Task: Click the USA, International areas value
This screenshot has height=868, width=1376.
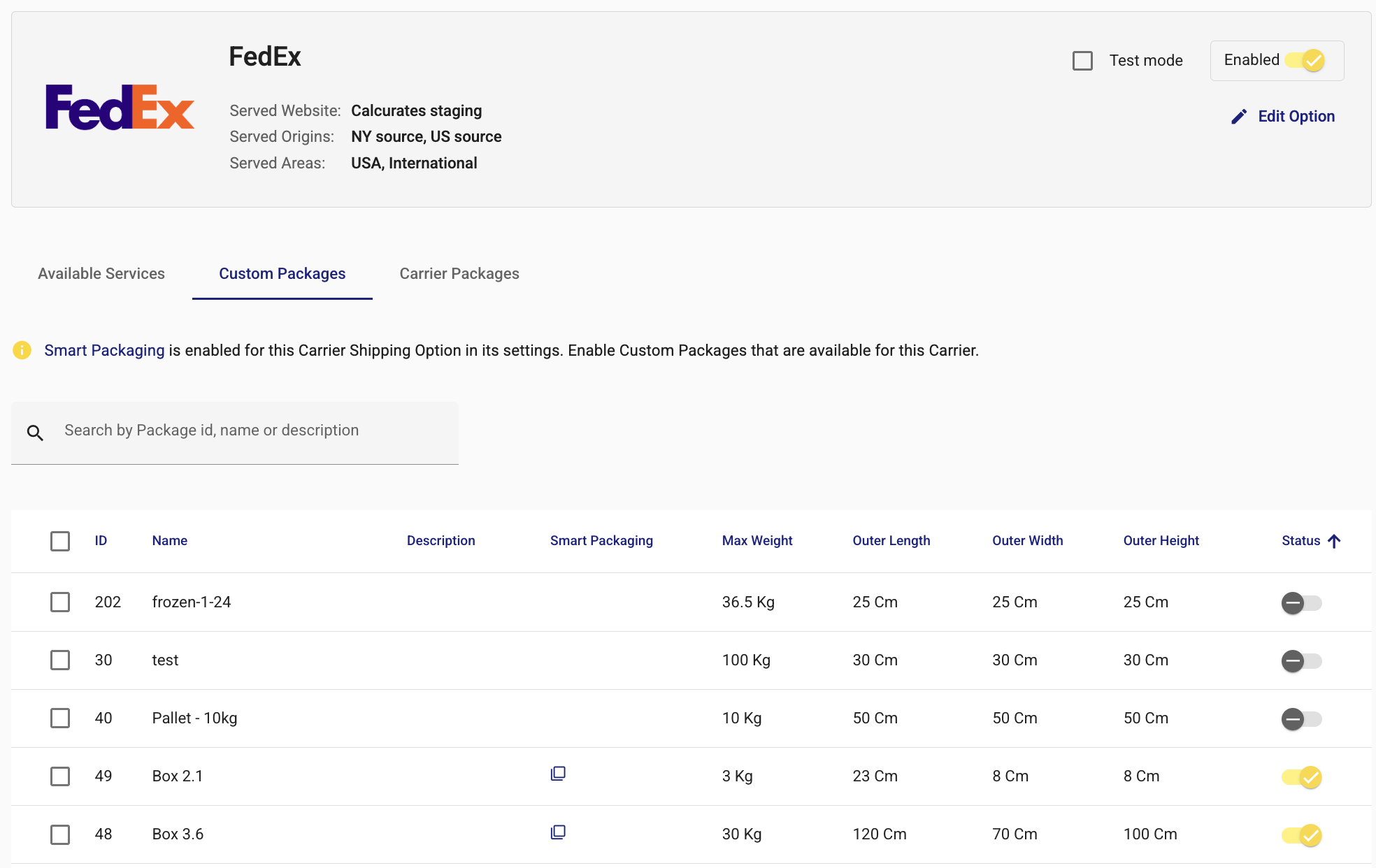Action: [414, 163]
